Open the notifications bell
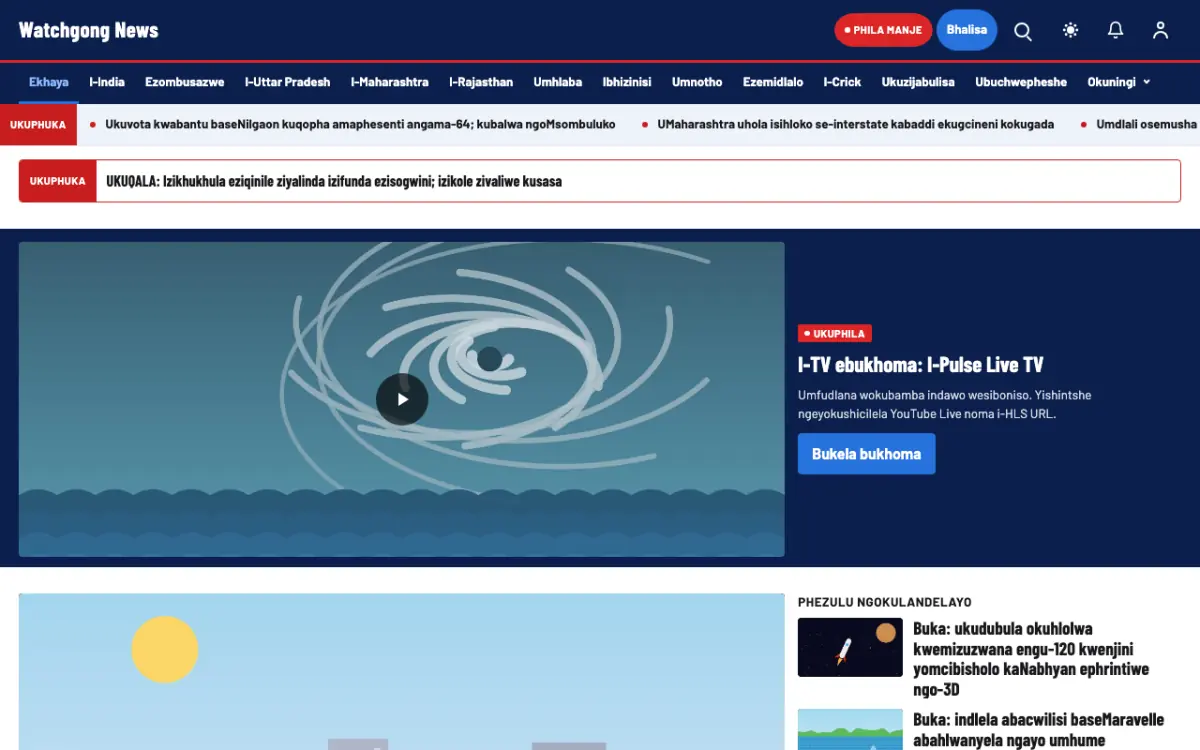The height and width of the screenshot is (750, 1200). click(x=1116, y=30)
